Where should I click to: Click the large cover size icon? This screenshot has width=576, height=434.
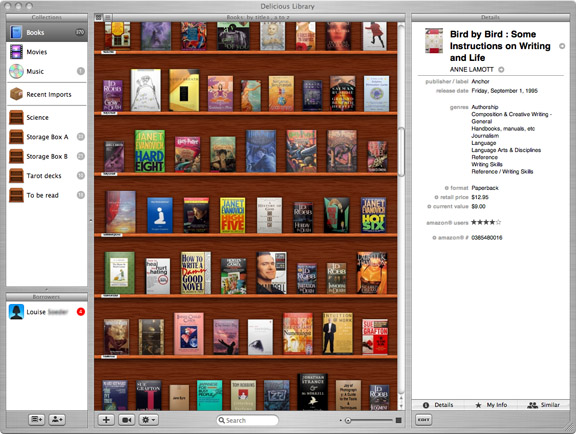[399, 420]
